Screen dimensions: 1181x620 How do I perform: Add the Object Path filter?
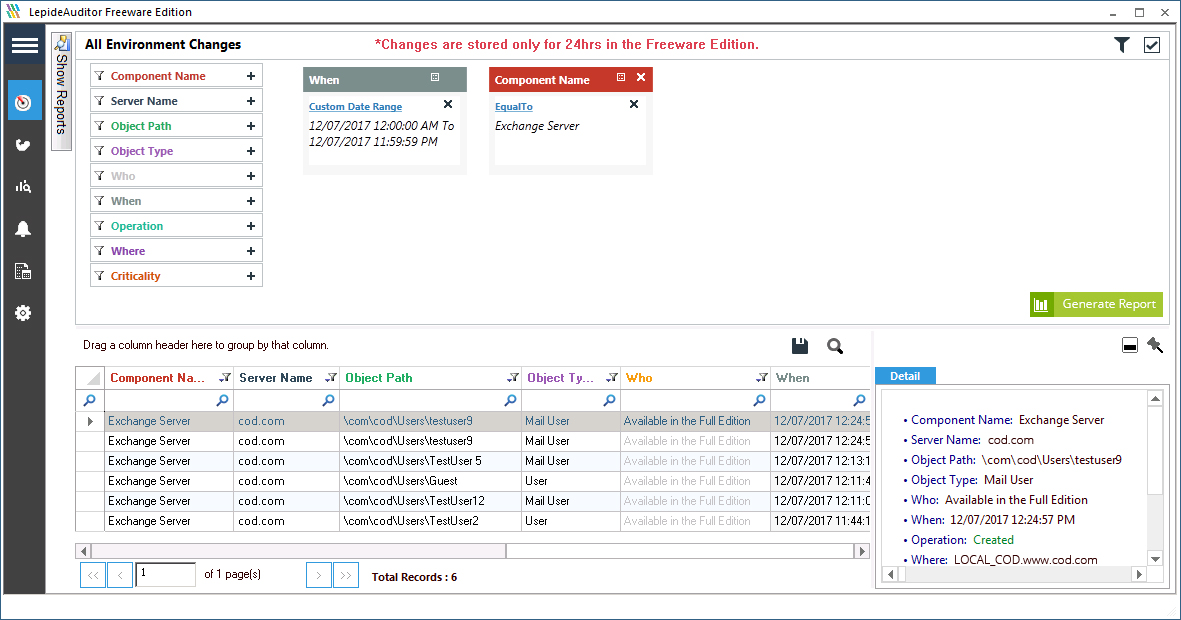(x=251, y=126)
